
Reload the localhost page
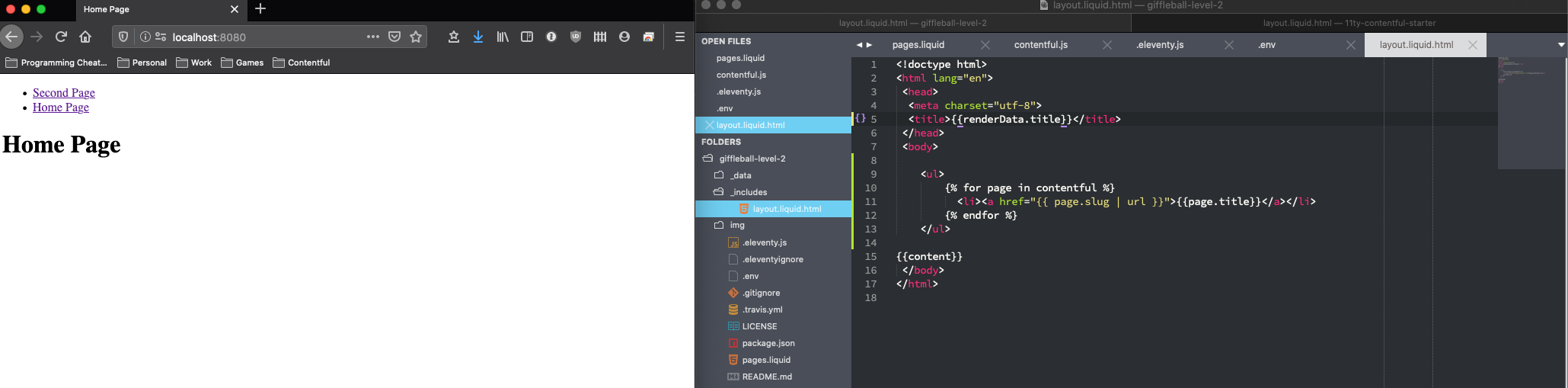(x=61, y=37)
